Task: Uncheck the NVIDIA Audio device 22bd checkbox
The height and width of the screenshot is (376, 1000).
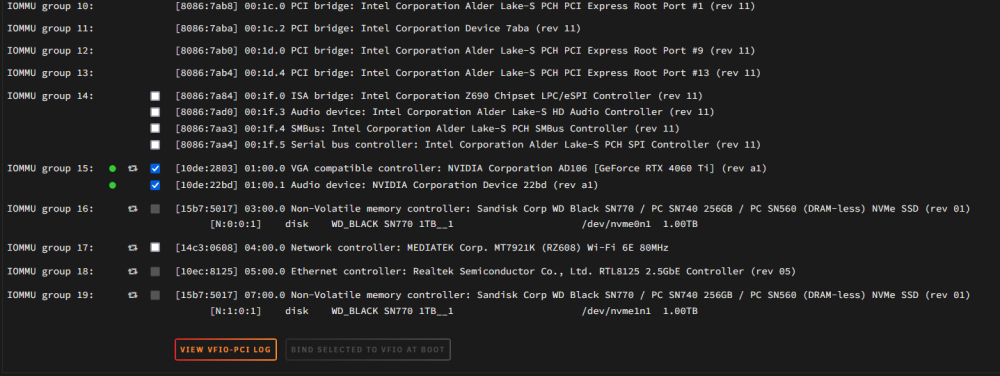Action: 155,185
